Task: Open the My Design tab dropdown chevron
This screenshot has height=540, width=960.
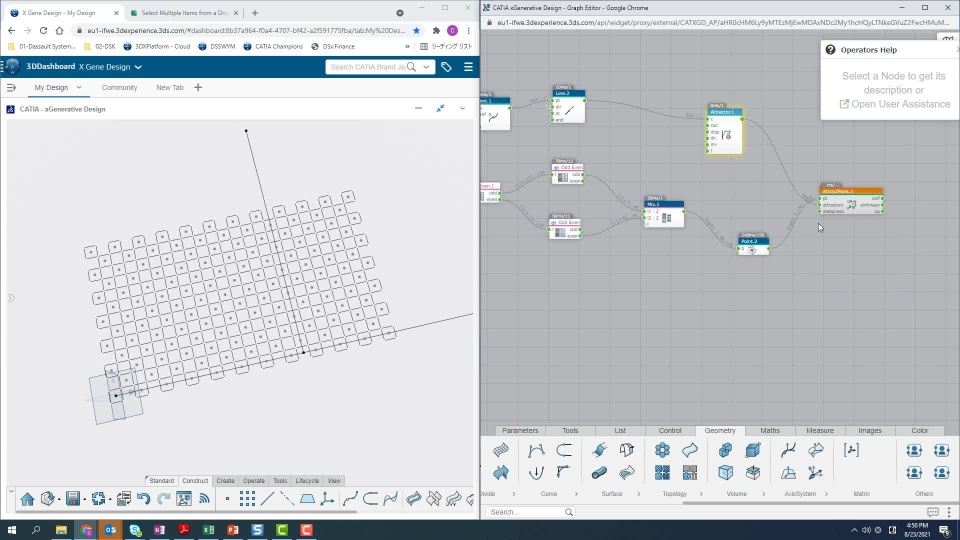Action: point(79,88)
